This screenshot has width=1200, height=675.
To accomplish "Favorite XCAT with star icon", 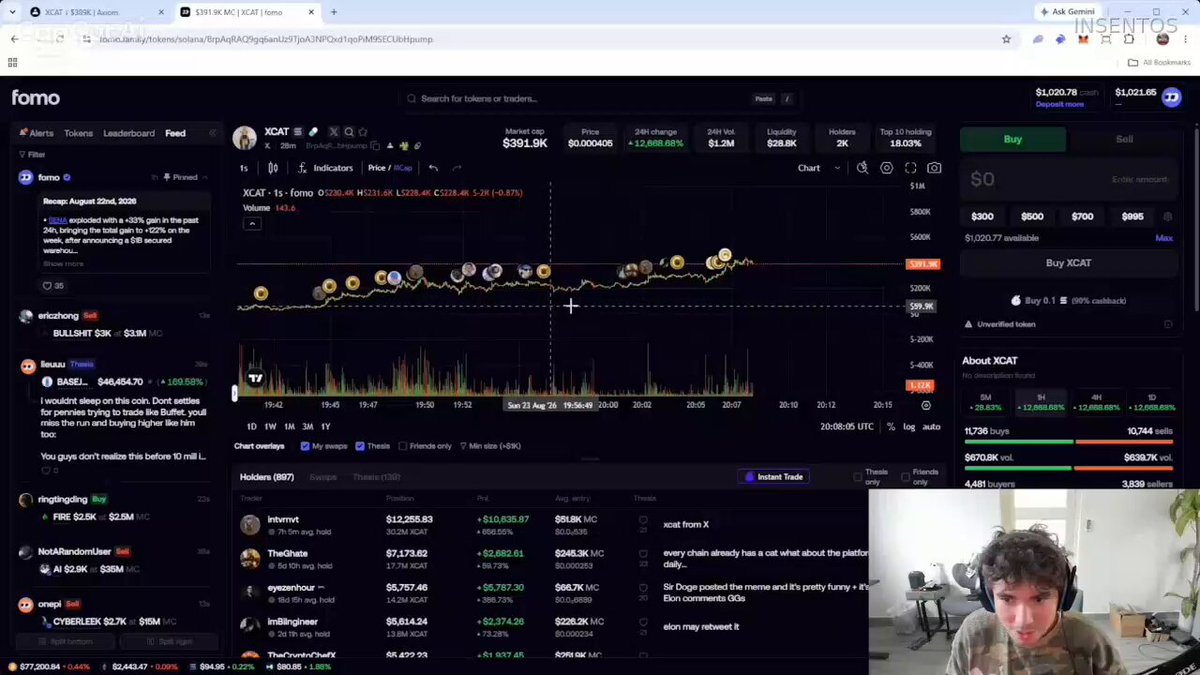I will click(x=363, y=132).
